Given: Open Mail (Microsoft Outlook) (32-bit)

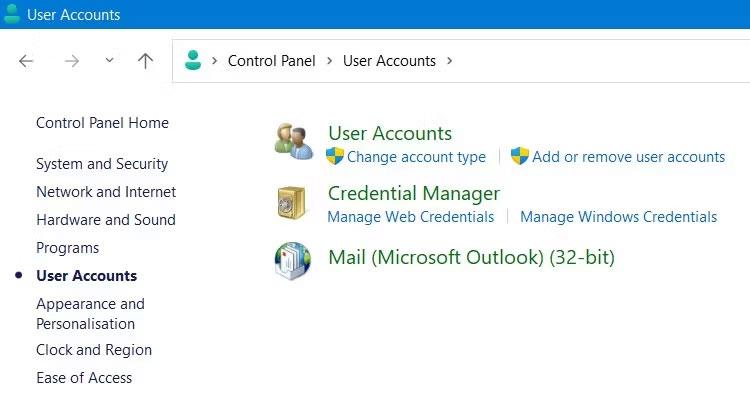Looking at the screenshot, I should click(x=471, y=257).
